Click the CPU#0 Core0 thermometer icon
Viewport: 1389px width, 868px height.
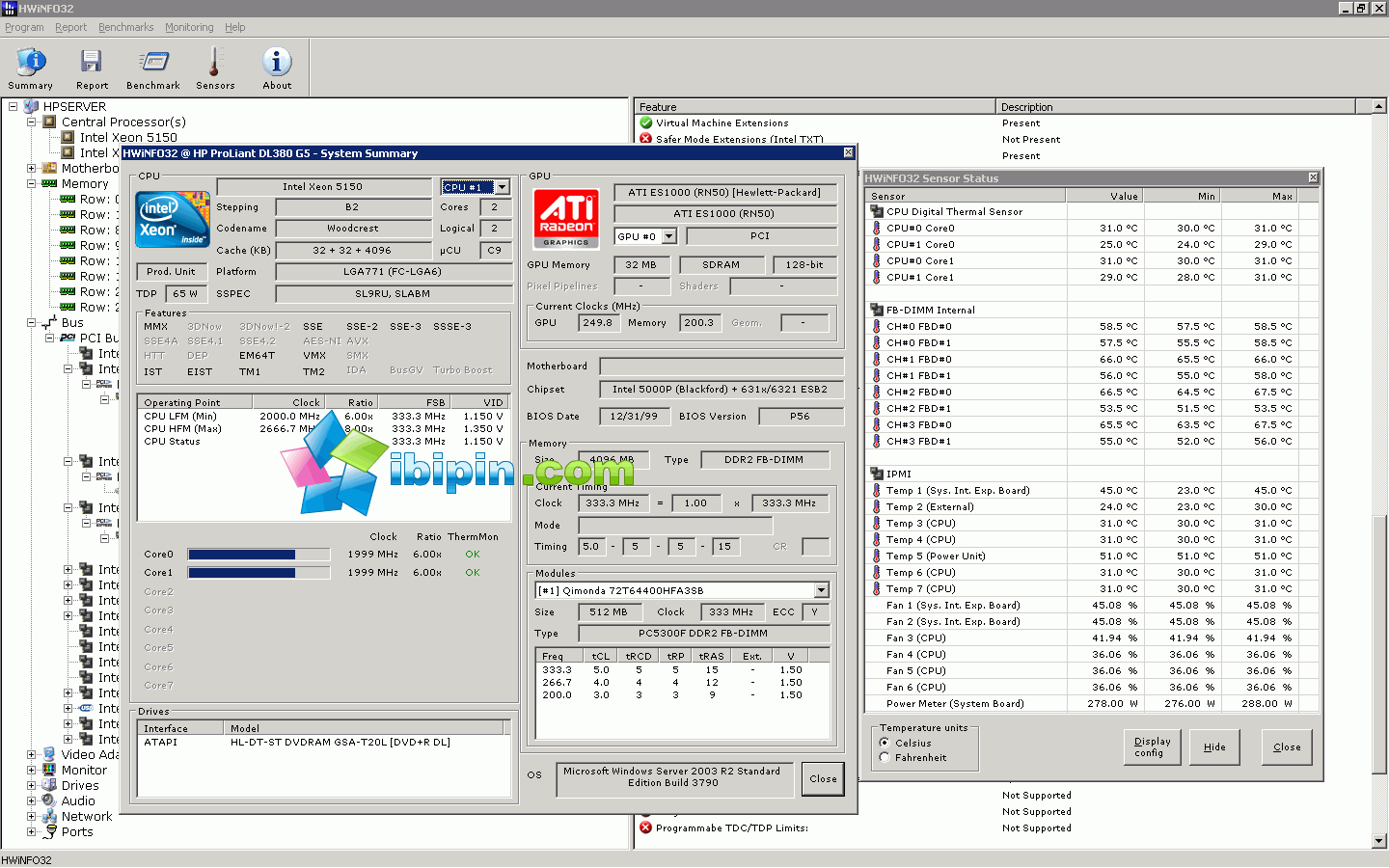tap(877, 229)
